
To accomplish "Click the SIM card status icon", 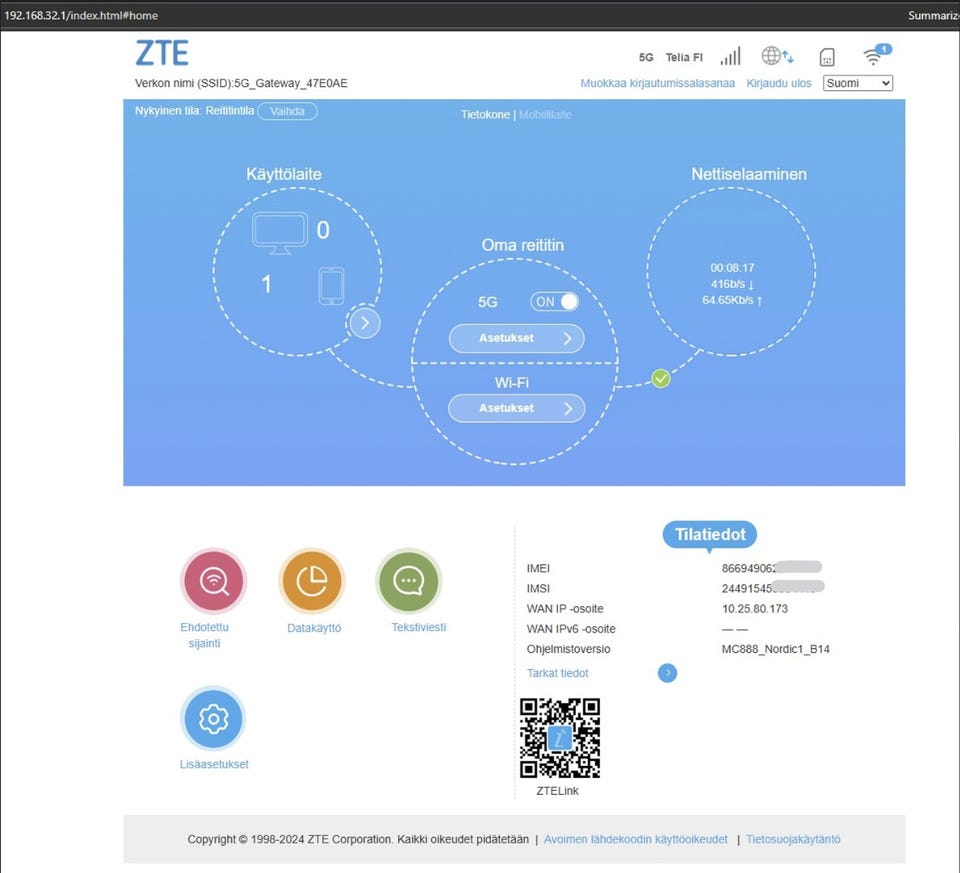I will tap(827, 57).
